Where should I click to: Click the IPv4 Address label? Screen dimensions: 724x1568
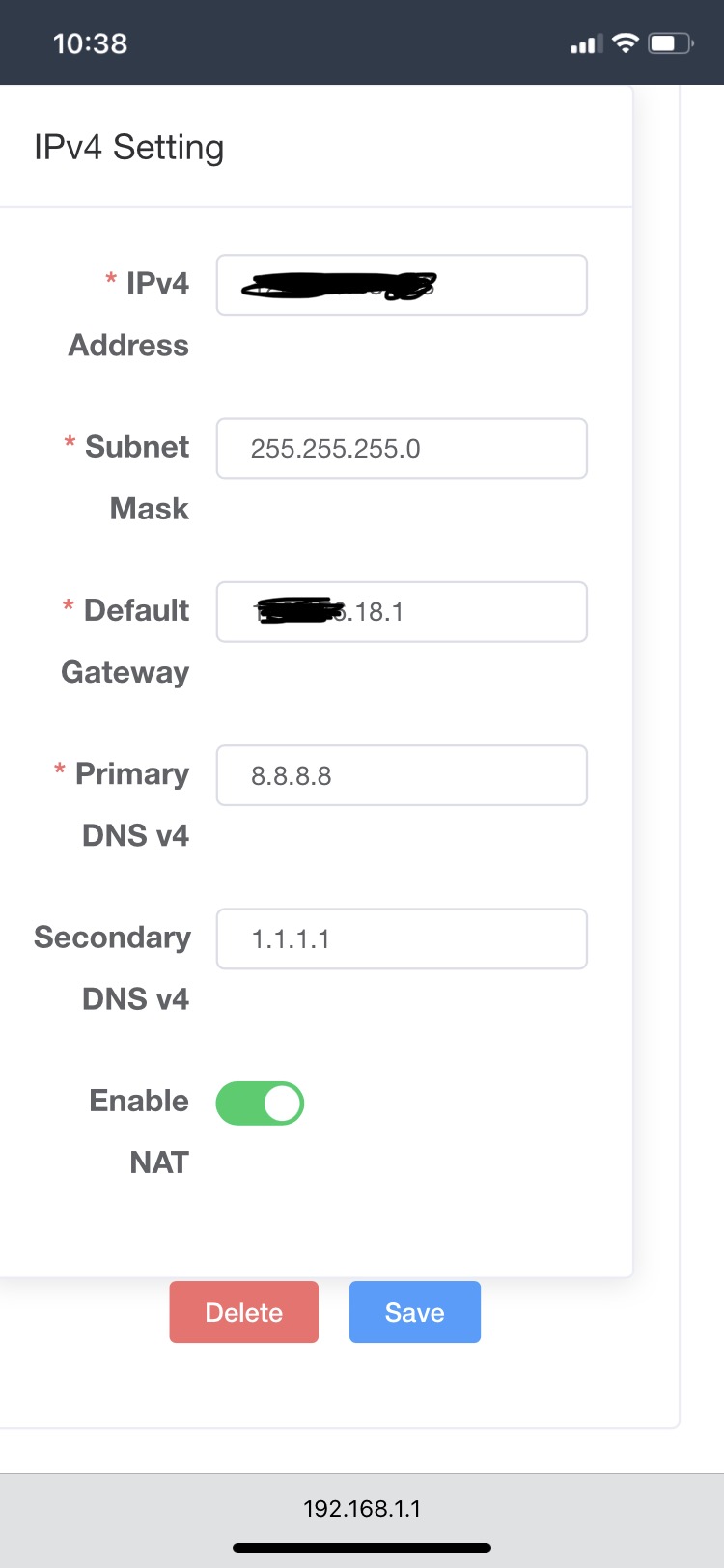coord(128,314)
